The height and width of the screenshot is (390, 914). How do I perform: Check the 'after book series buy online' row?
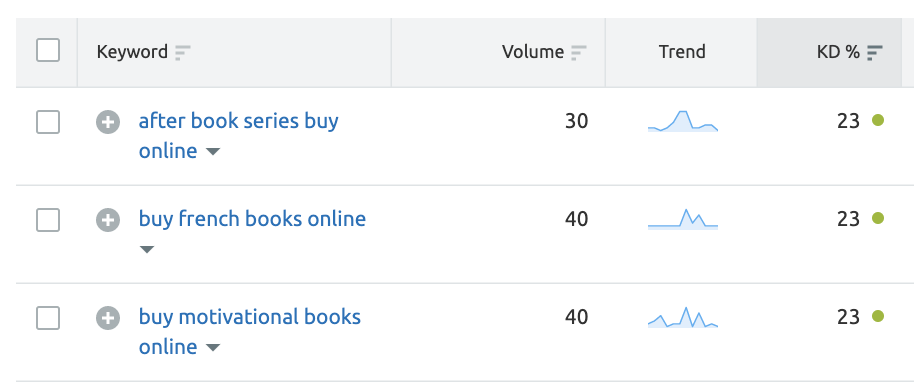(48, 122)
